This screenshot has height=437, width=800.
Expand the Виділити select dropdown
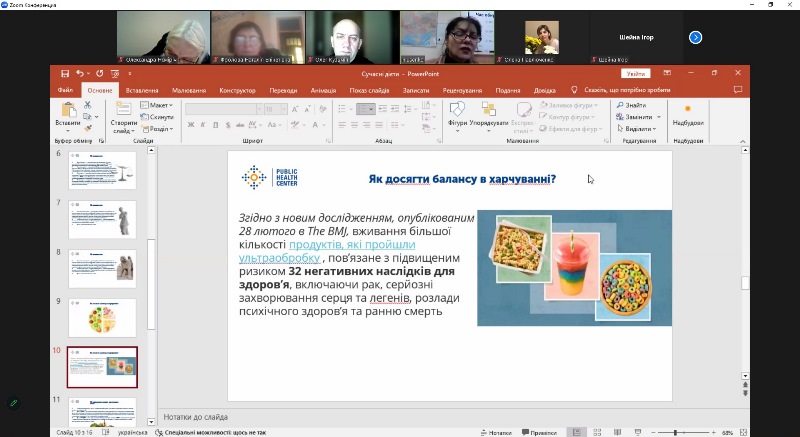click(638, 128)
